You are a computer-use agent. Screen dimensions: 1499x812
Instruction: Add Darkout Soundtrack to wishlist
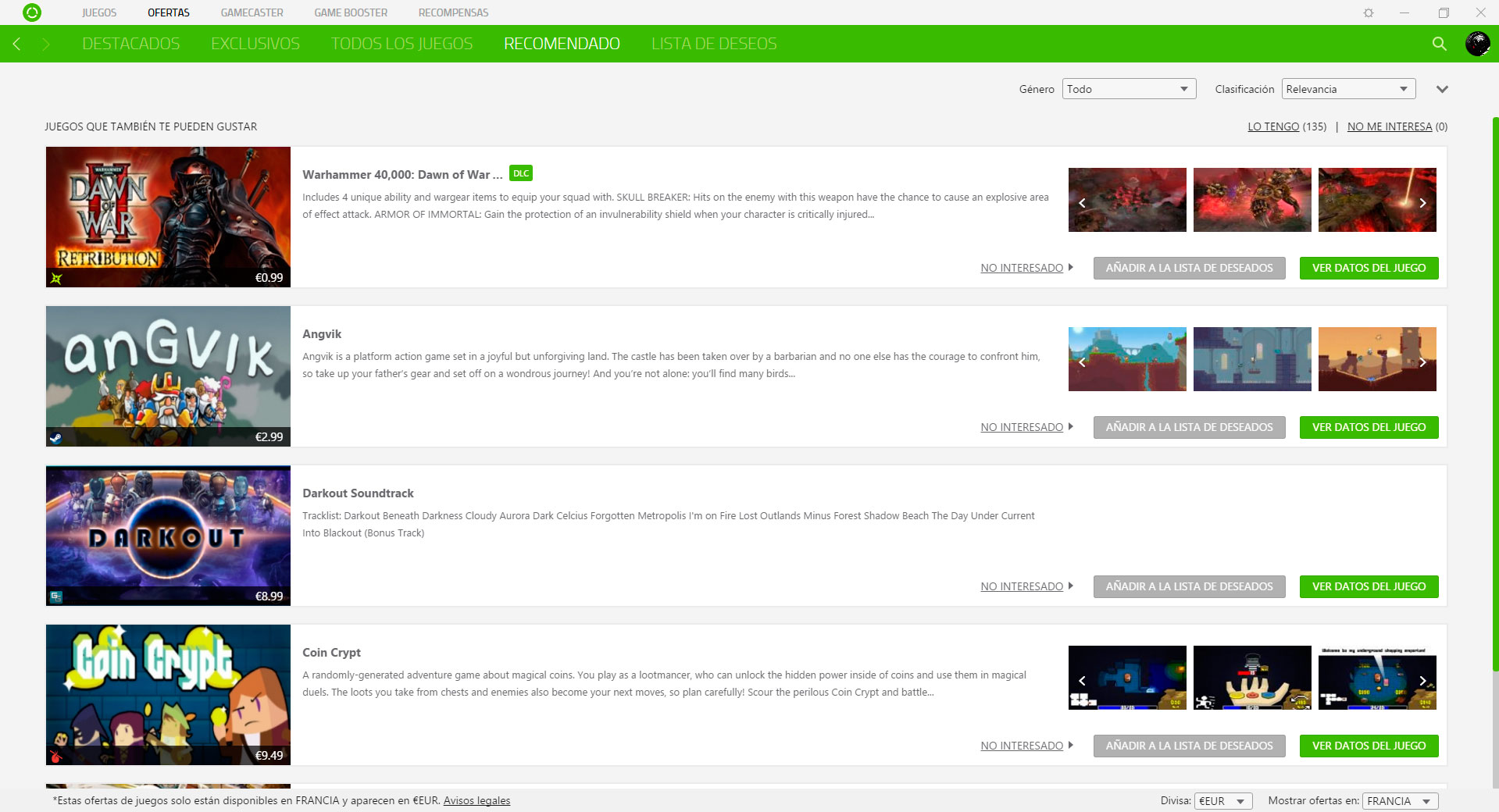pyautogui.click(x=1189, y=586)
